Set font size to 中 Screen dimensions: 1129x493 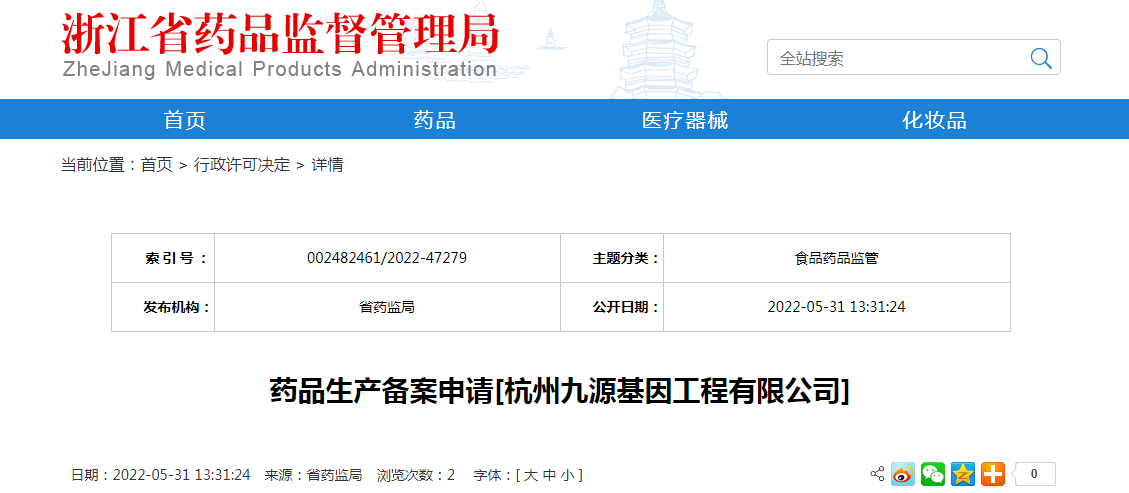click(549, 475)
